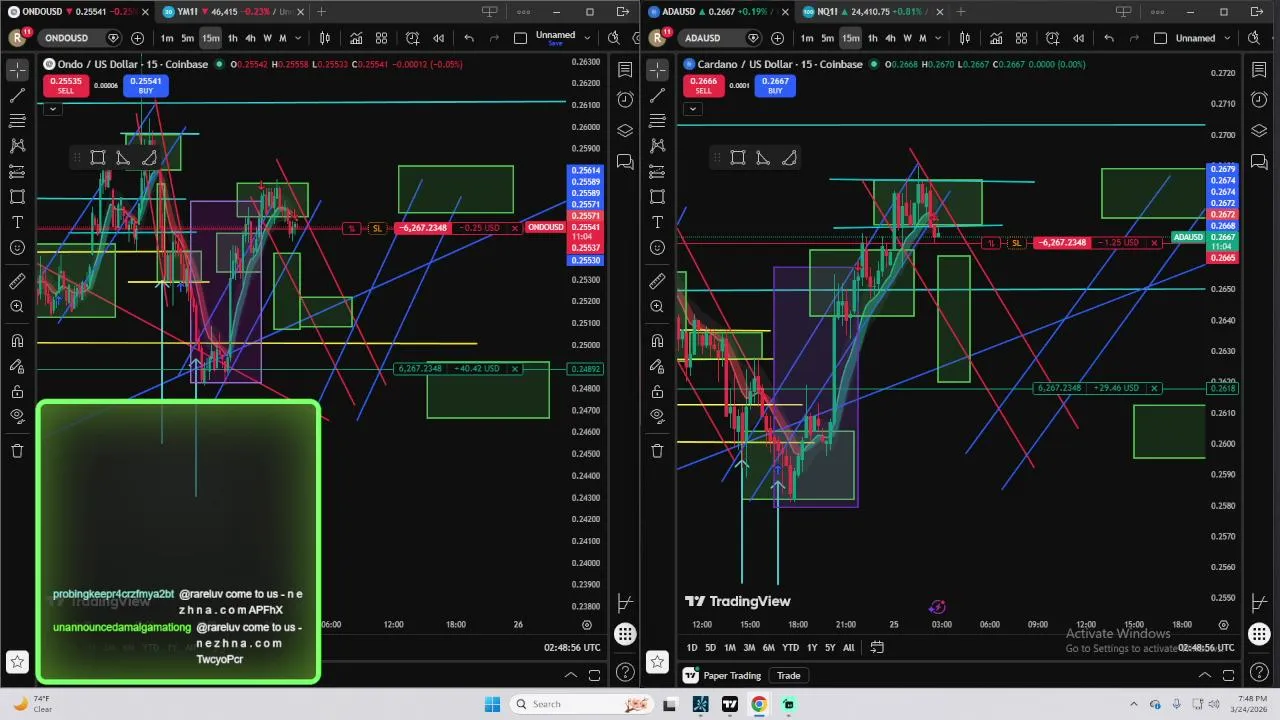Open the indicators button in ADAUSD top toolbar
This screenshot has width=1280, height=720.
[x=996, y=38]
